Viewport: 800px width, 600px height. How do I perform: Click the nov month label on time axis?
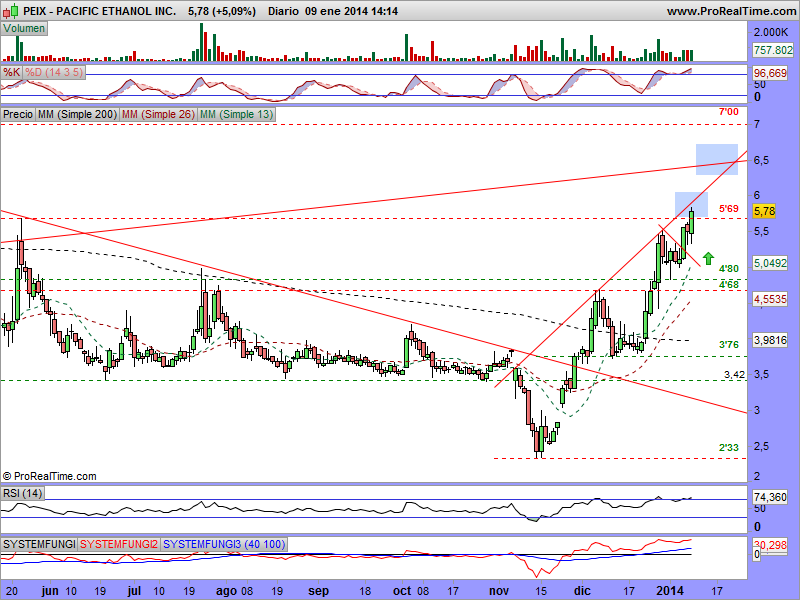tap(499, 591)
